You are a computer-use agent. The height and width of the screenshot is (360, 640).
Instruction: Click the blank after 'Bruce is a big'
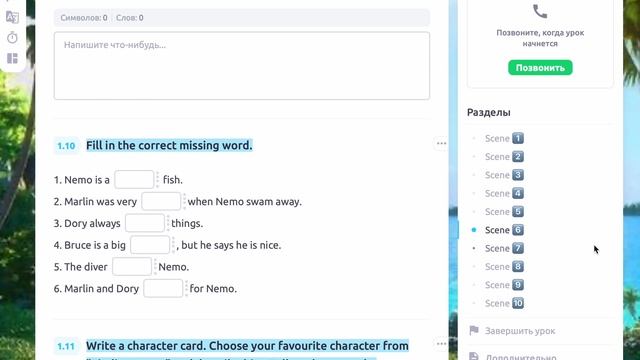(150, 245)
